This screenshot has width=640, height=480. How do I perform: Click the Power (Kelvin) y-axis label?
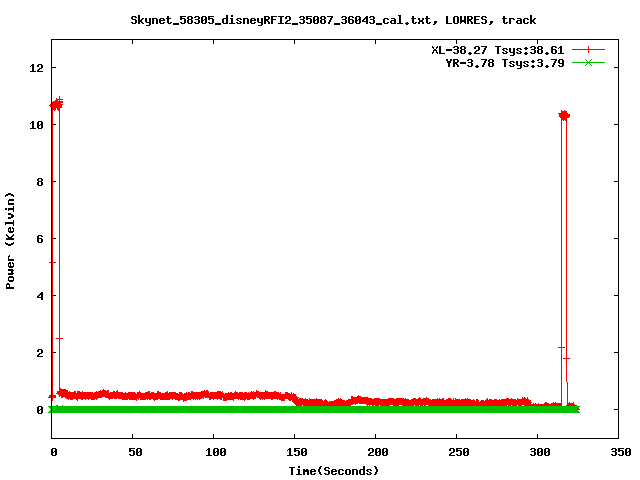pyautogui.click(x=10, y=241)
